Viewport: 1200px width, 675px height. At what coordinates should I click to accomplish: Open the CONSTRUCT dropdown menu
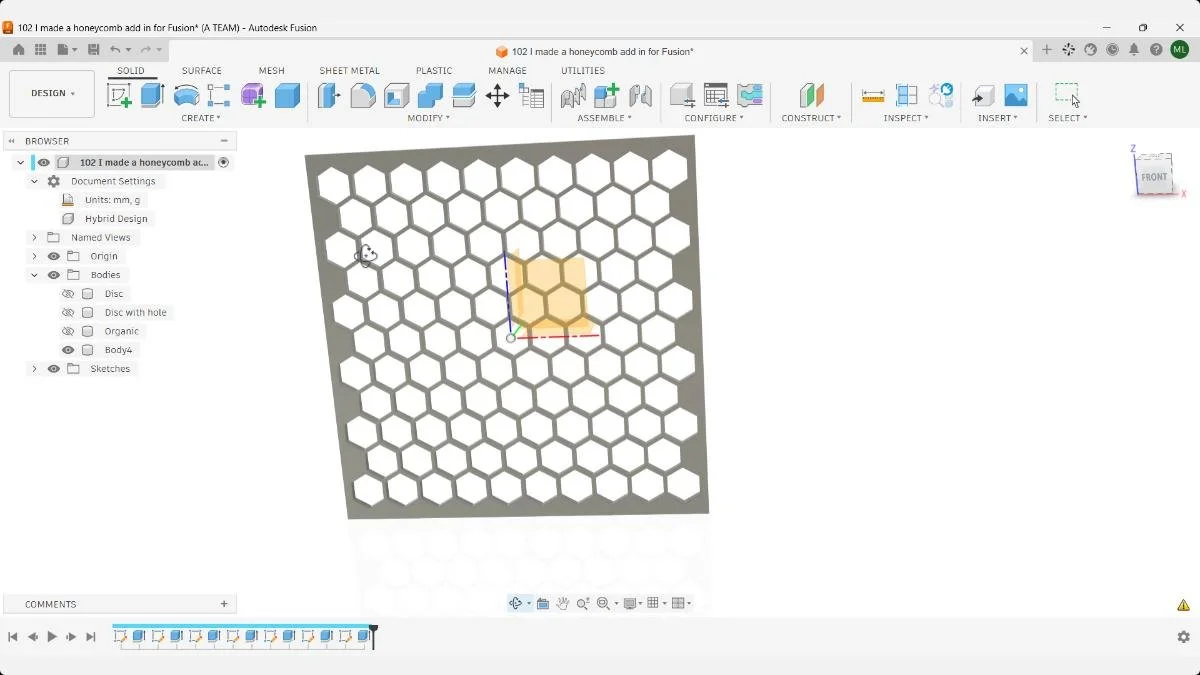click(x=811, y=118)
